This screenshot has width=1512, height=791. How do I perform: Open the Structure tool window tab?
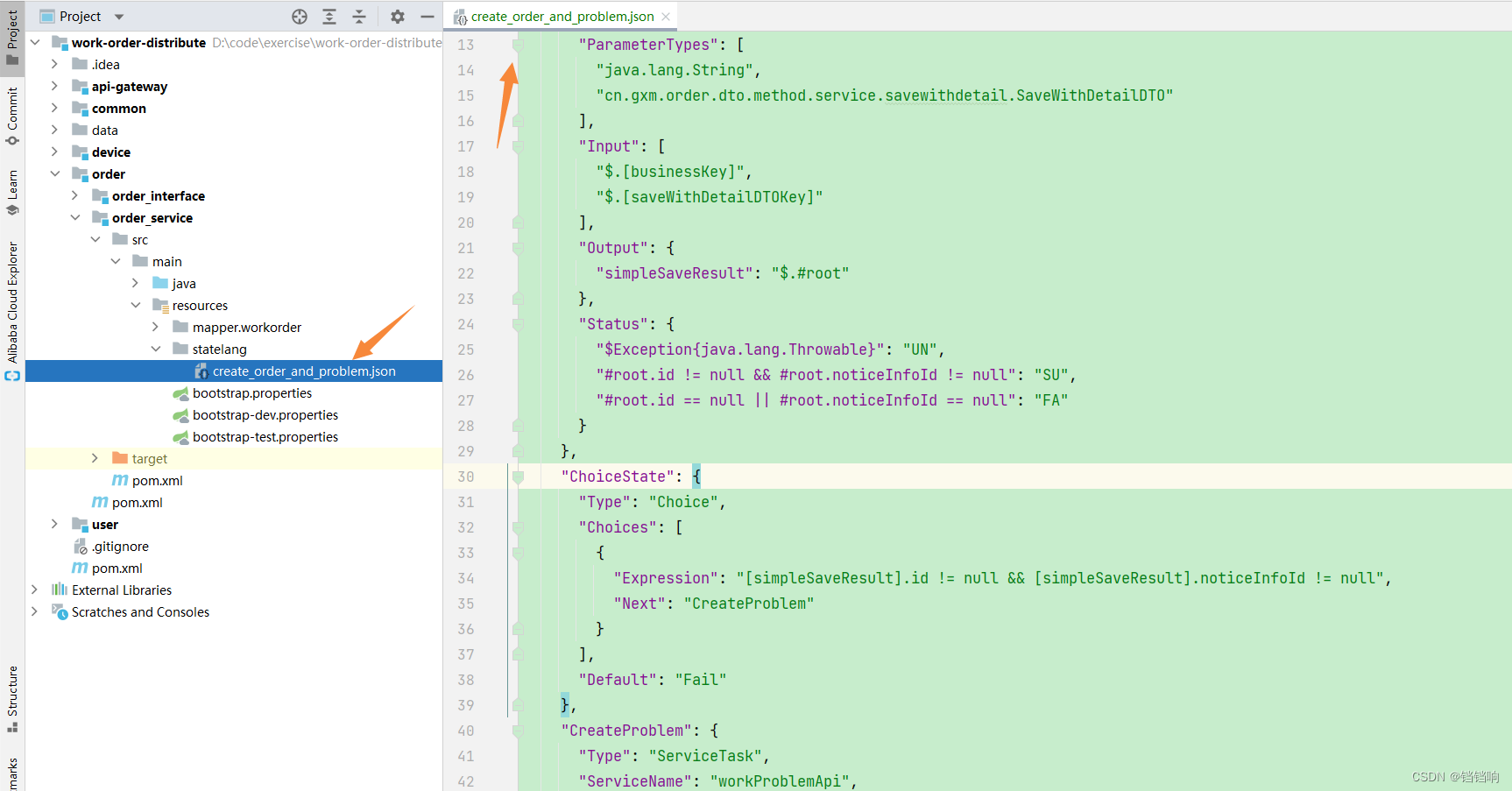12,699
